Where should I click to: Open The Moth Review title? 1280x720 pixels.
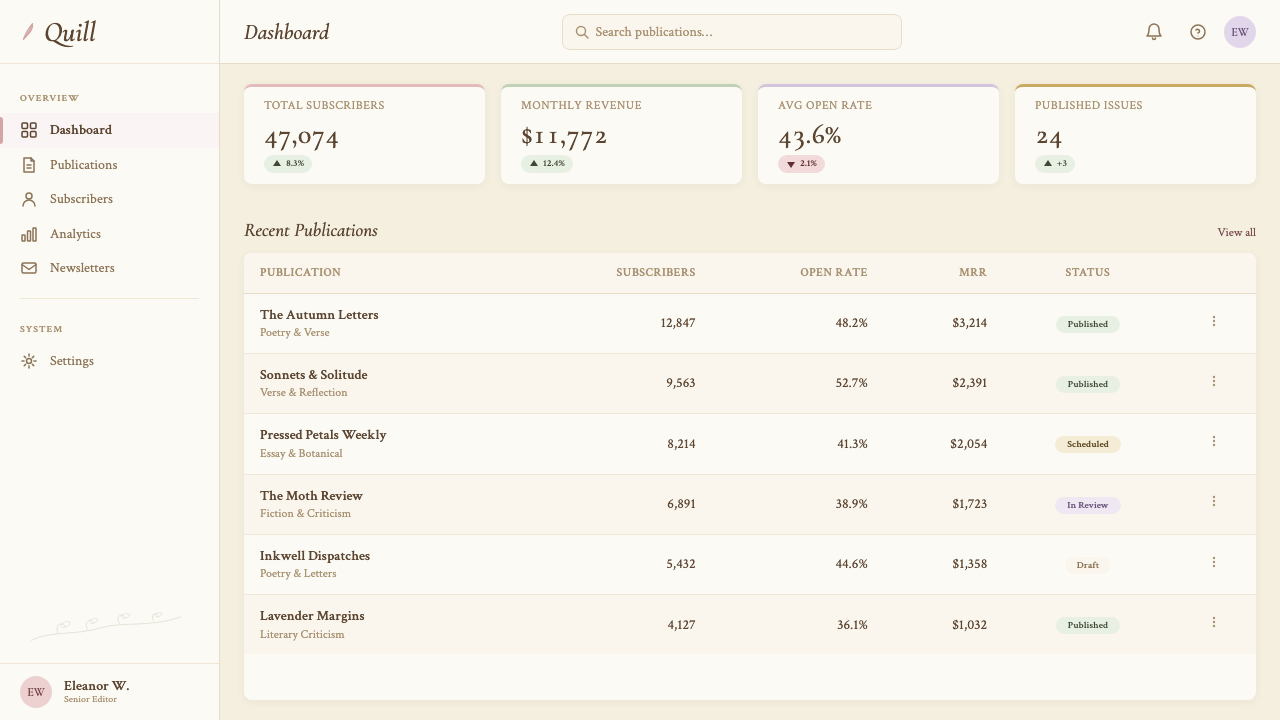pos(311,496)
